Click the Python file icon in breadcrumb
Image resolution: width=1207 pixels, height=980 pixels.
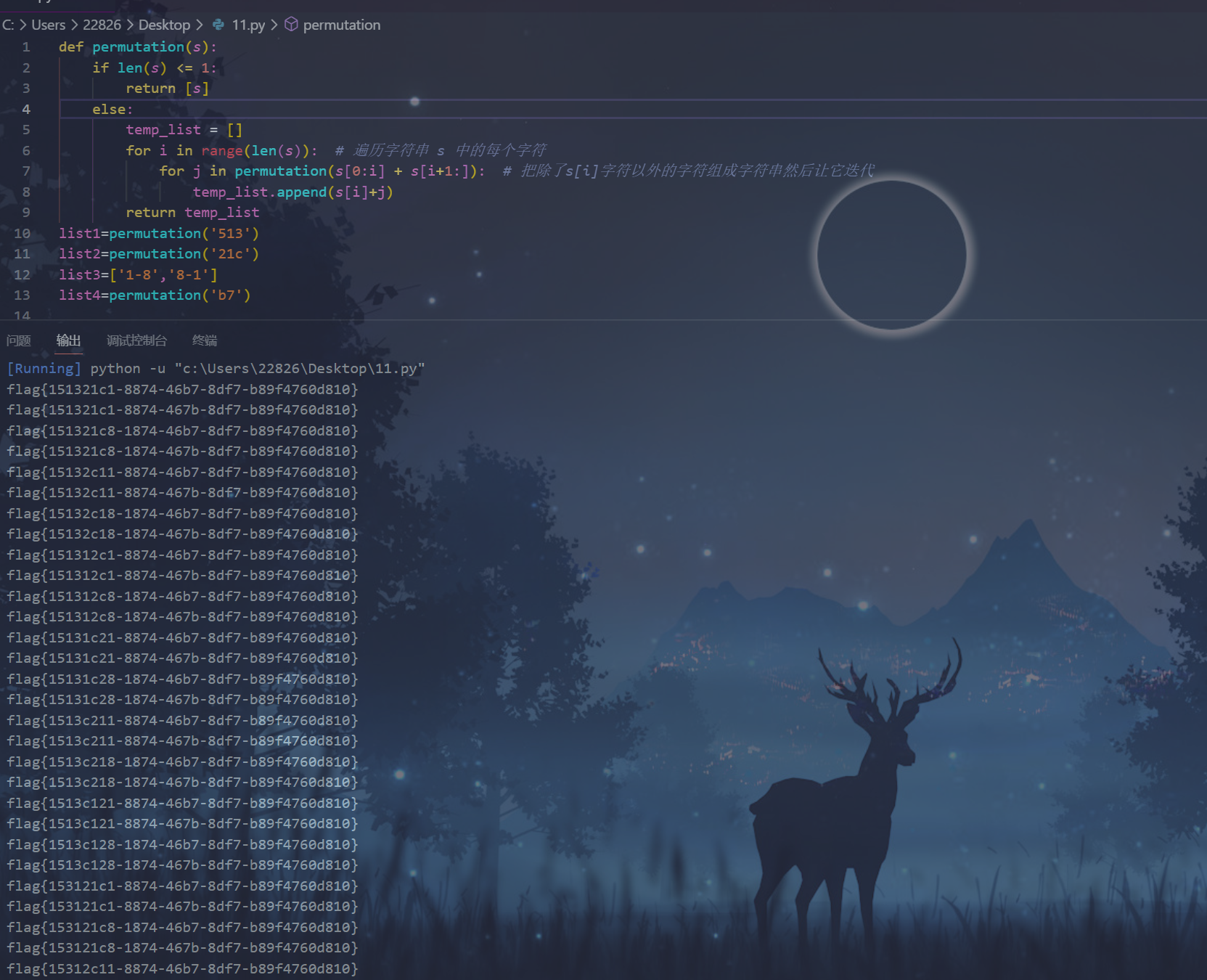click(x=218, y=25)
